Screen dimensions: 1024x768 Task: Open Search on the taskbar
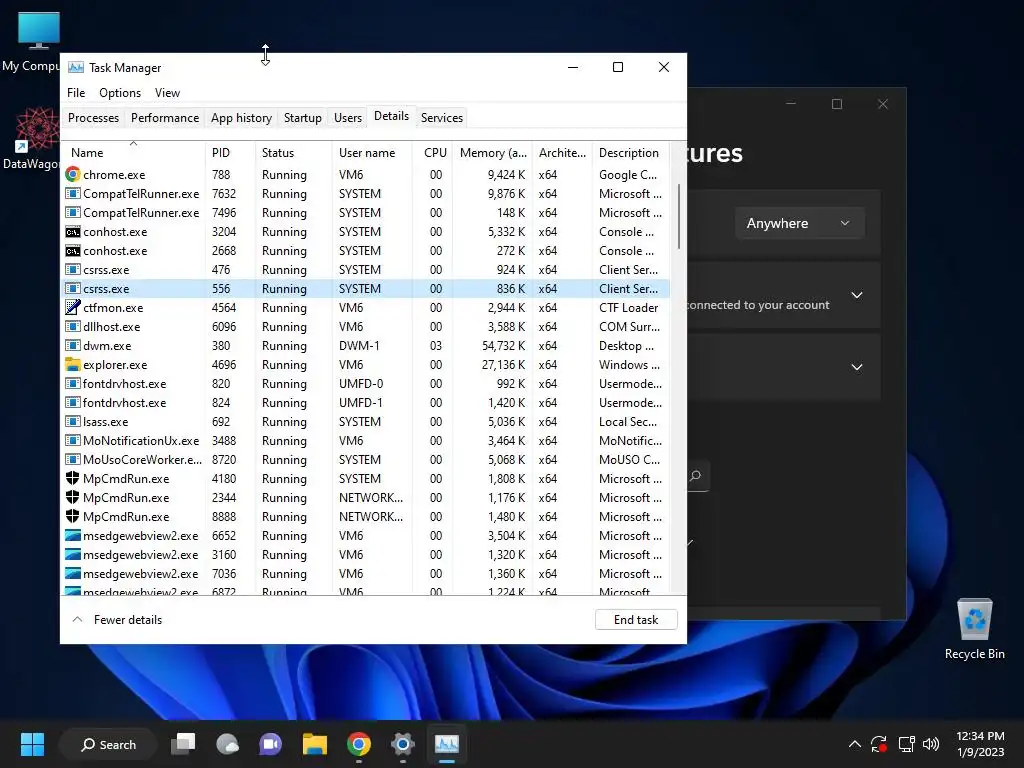click(108, 744)
